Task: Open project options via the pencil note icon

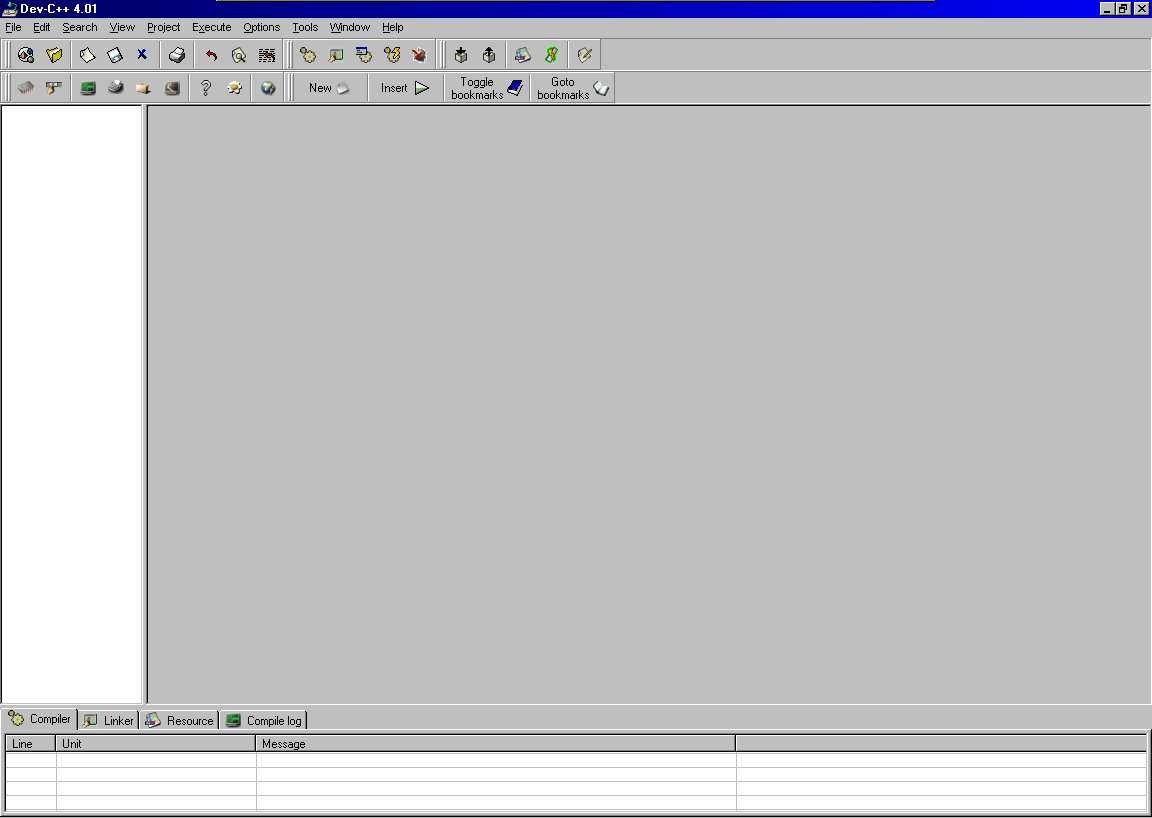Action: tap(585, 55)
